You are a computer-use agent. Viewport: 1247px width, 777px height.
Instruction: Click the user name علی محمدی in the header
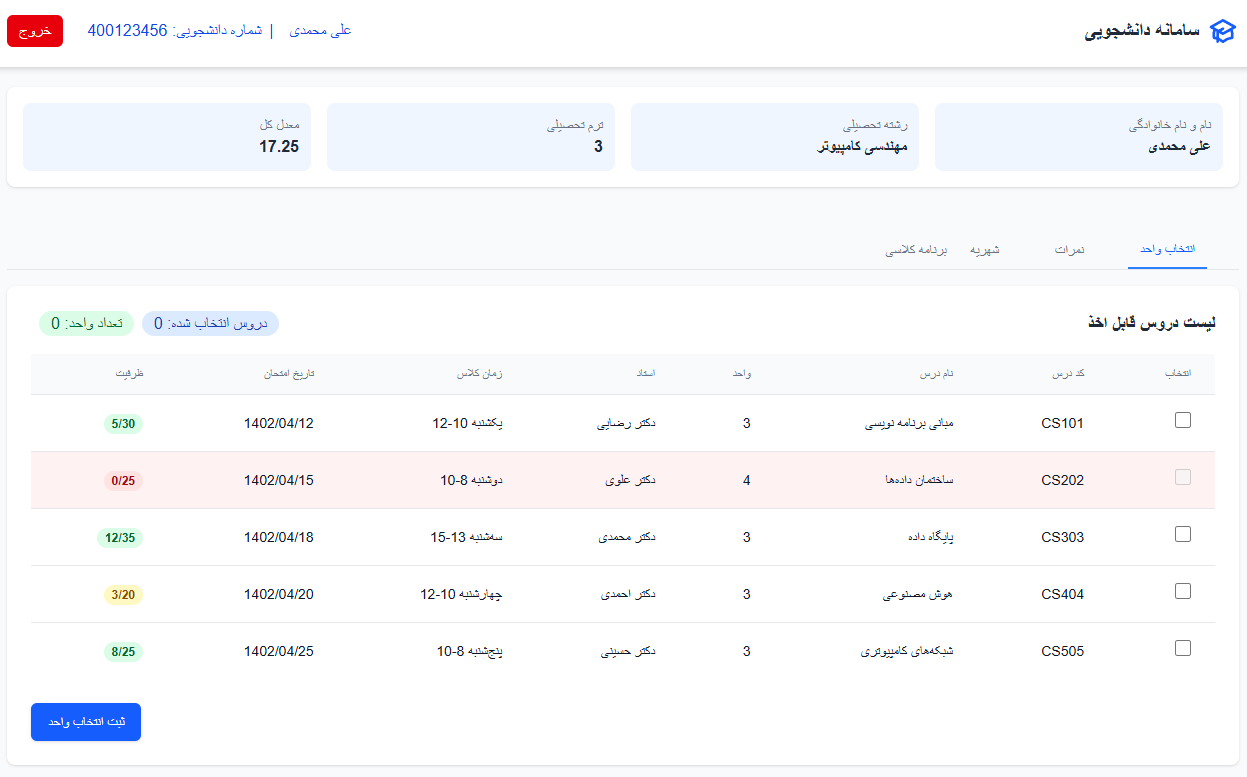[x=320, y=31]
